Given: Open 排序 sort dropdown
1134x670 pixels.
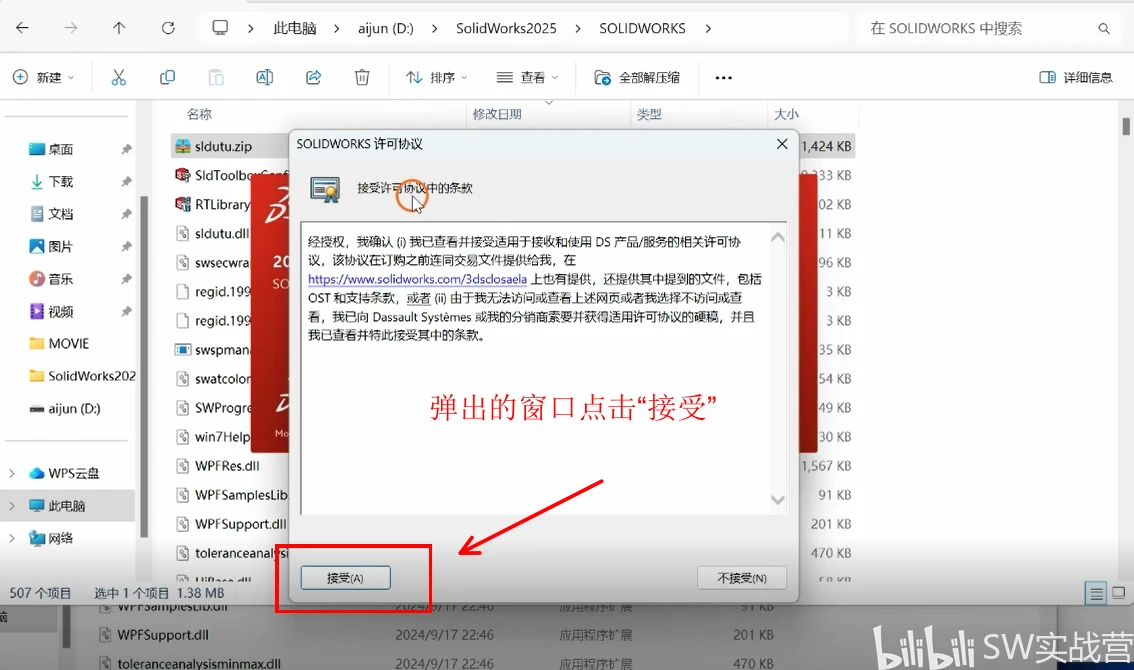Looking at the screenshot, I should click(x=436, y=77).
